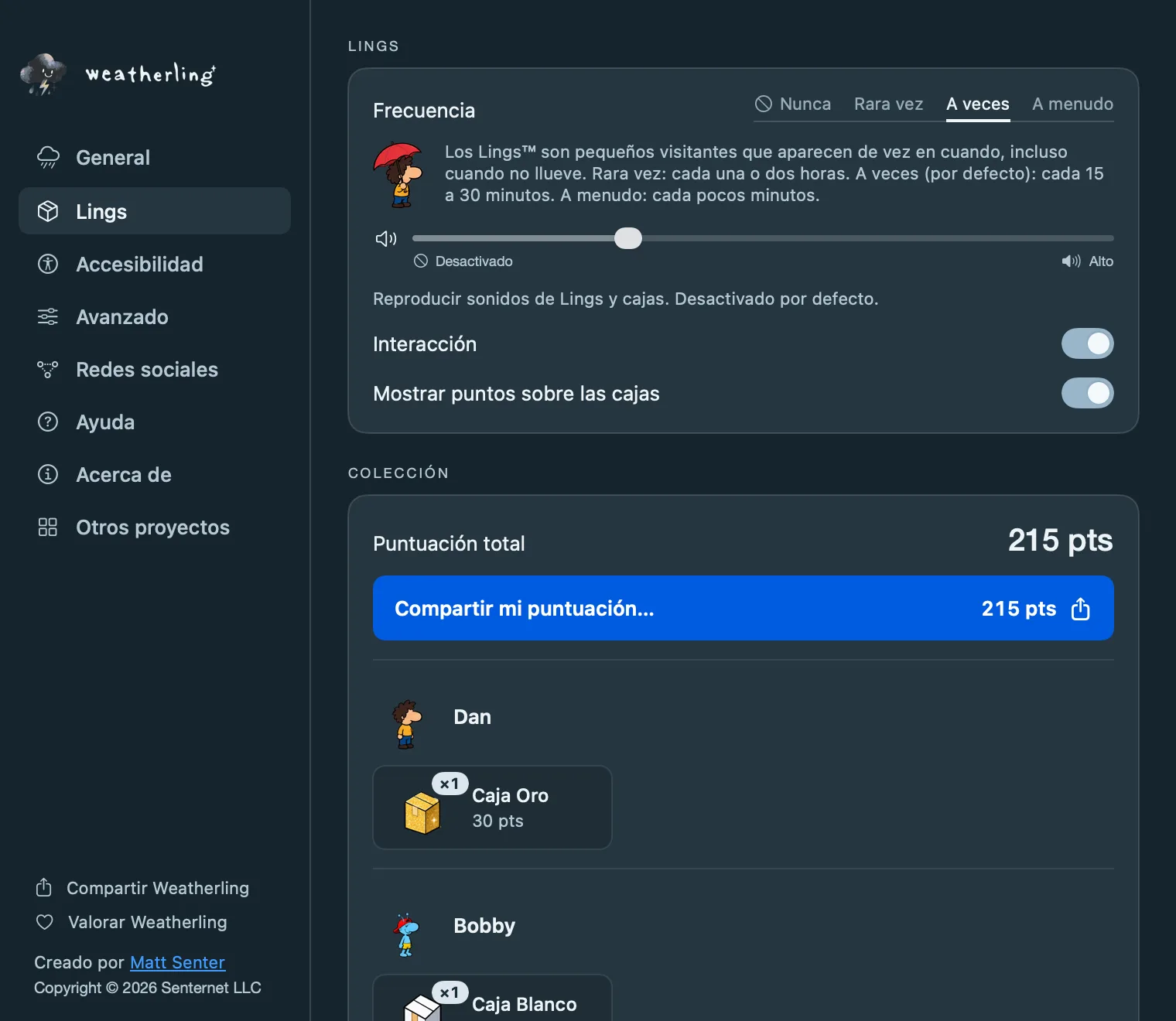Open Redes sociales section
The image size is (1176, 1021).
155,369
